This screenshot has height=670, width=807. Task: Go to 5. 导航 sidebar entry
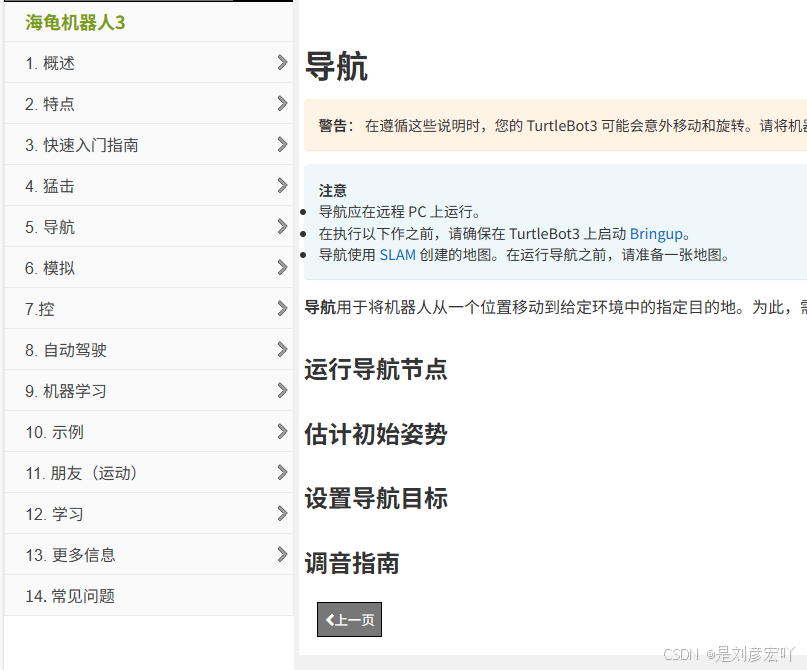(149, 226)
